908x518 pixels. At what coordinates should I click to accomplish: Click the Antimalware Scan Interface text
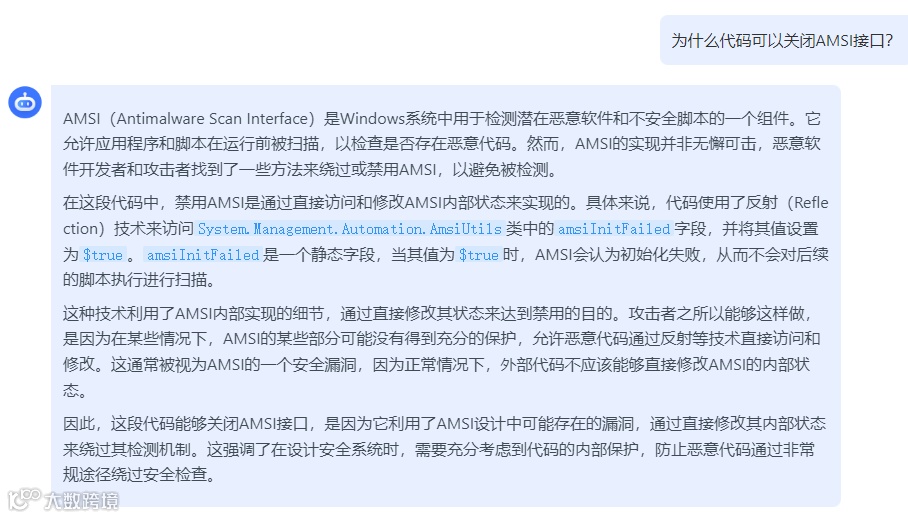point(212,119)
